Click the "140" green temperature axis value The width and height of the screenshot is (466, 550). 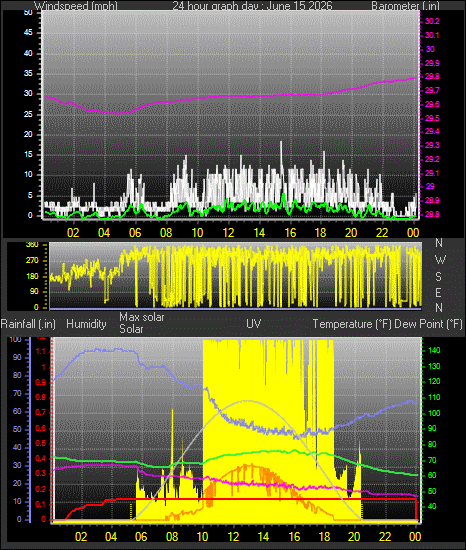(434, 350)
